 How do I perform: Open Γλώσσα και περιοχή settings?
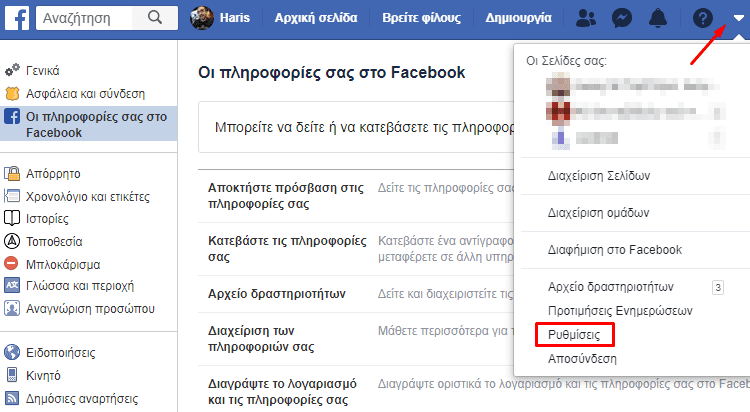pyautogui.click(x=80, y=286)
